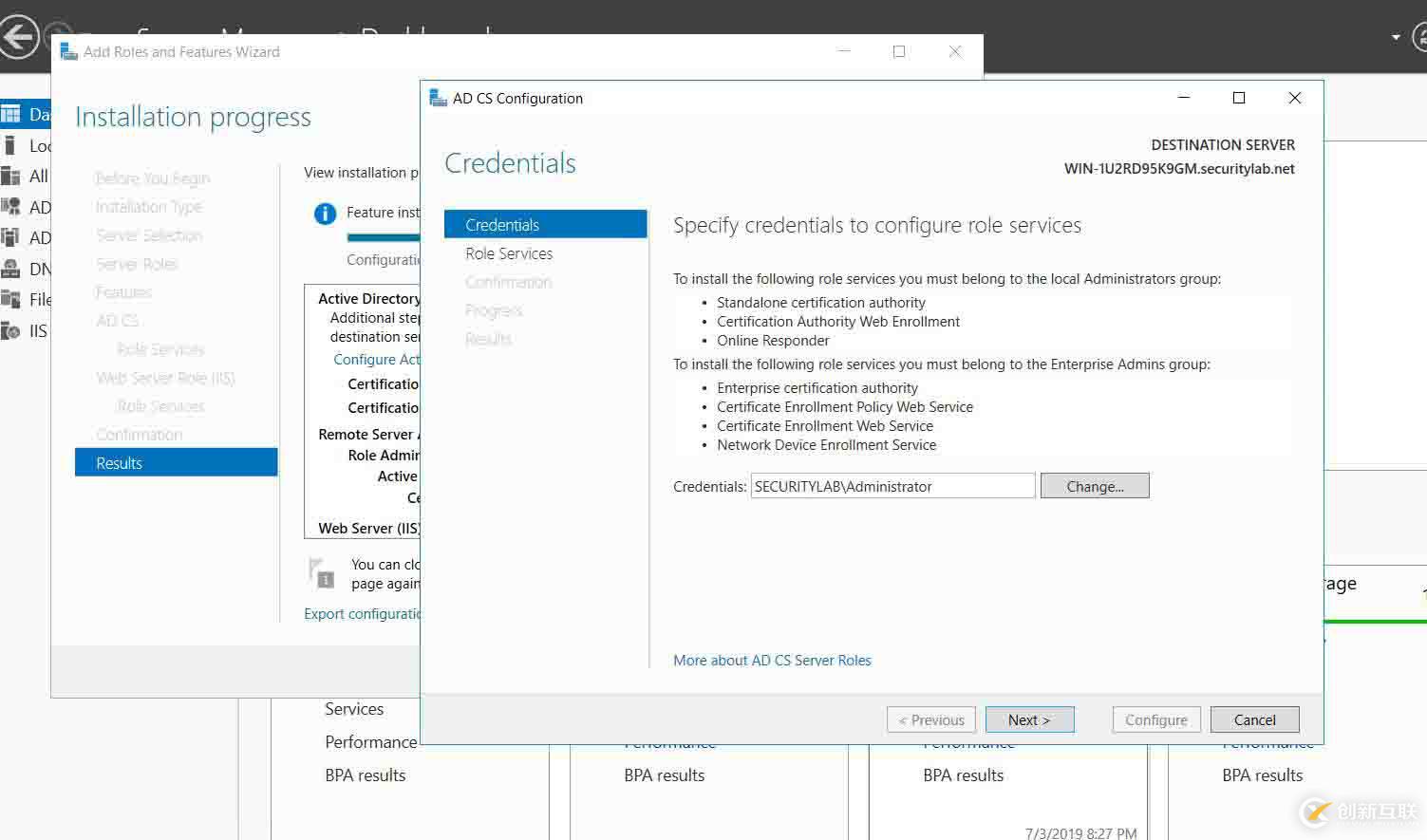The image size is (1427, 840).
Task: Click the 7/3/2019 8:27 PM timestamp
Action: pyautogui.click(x=1080, y=832)
